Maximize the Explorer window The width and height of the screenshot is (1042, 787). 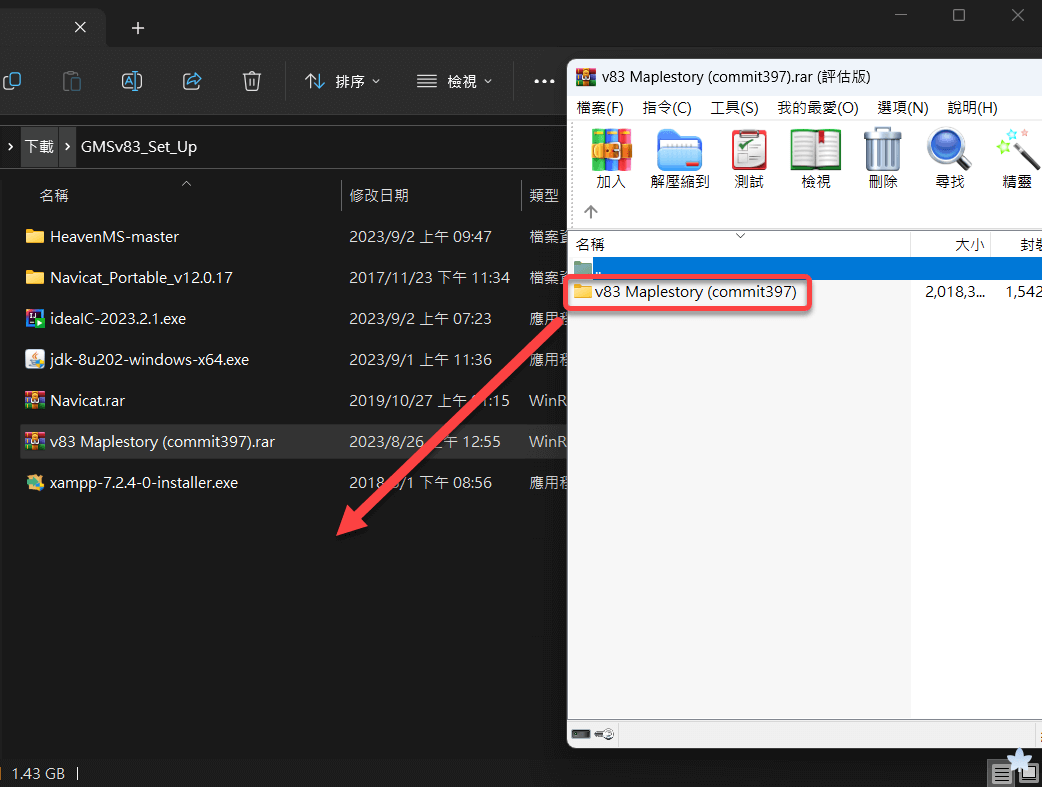[958, 15]
